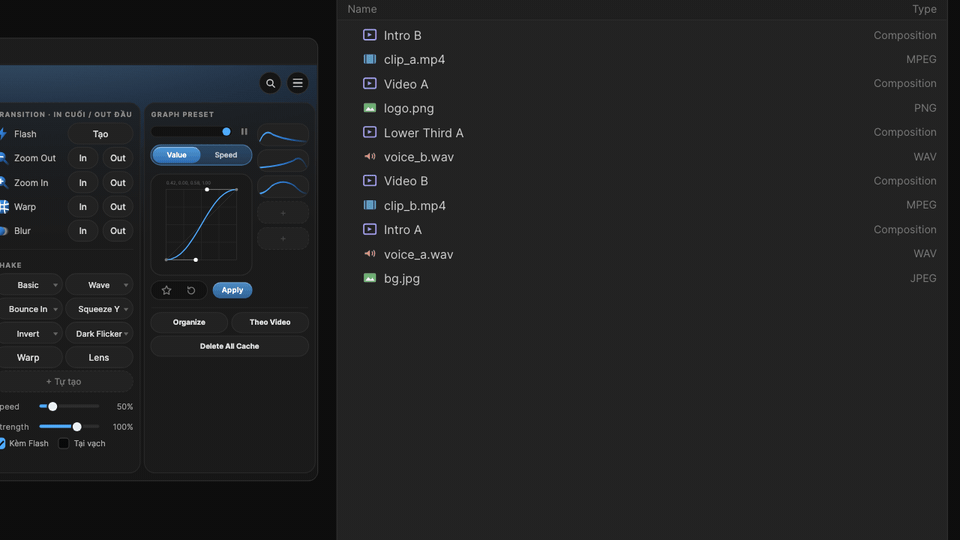Apply Warp In transition
The width and height of the screenshot is (960, 540).
click(83, 207)
